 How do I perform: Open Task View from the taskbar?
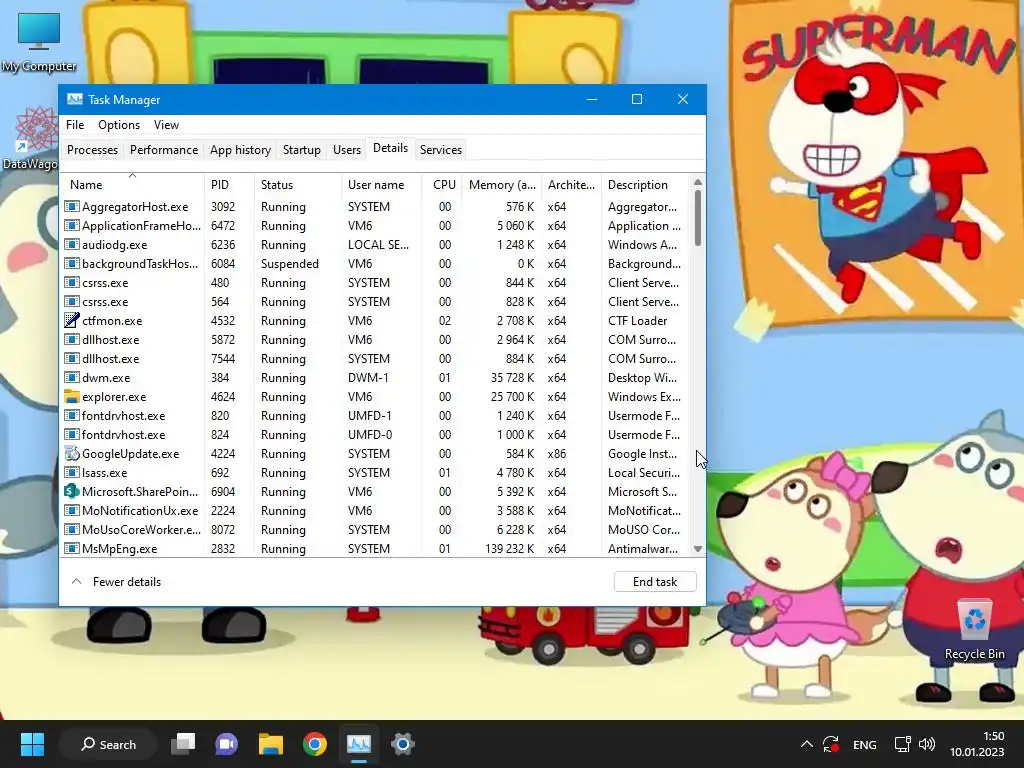coord(183,744)
